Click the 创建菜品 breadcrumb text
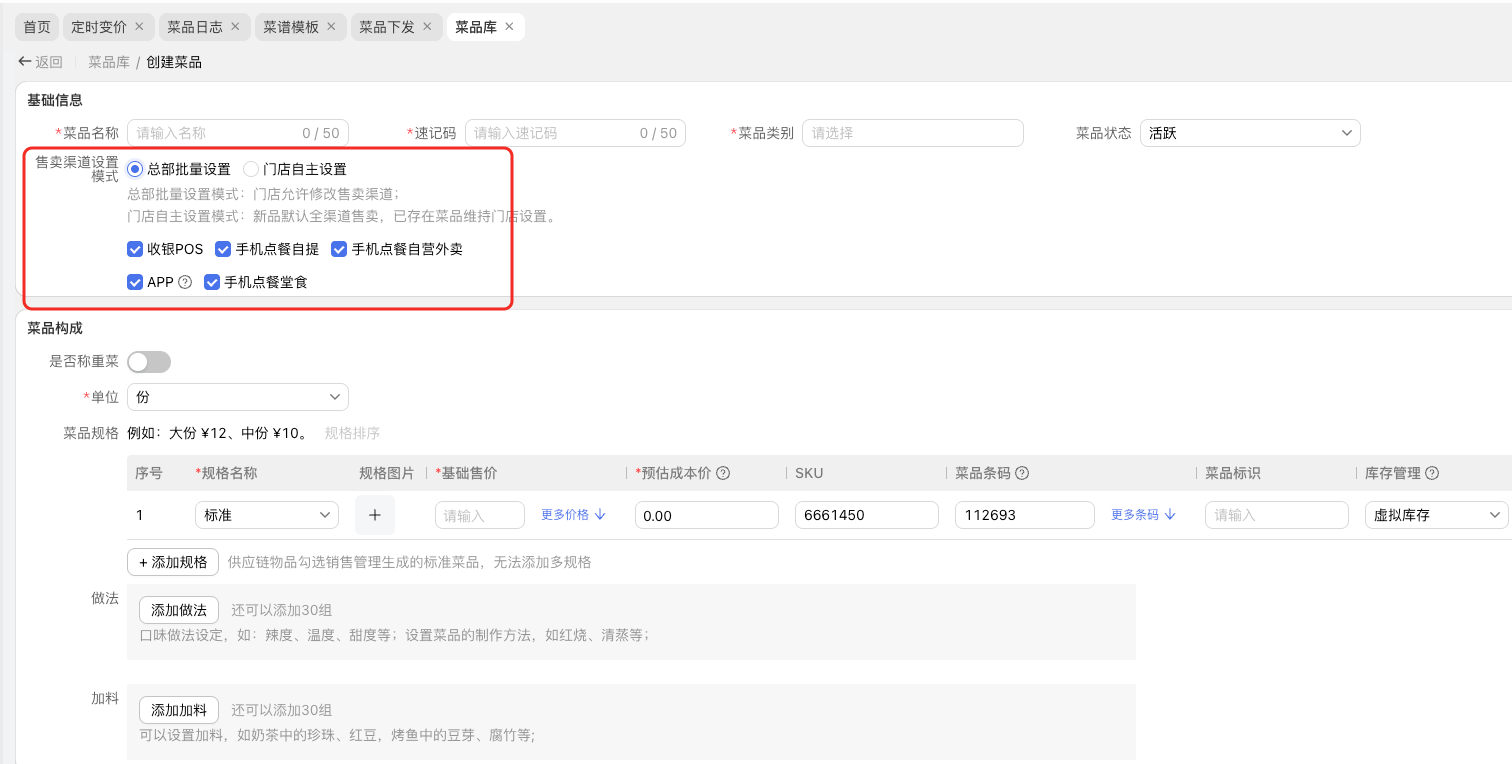 click(174, 62)
